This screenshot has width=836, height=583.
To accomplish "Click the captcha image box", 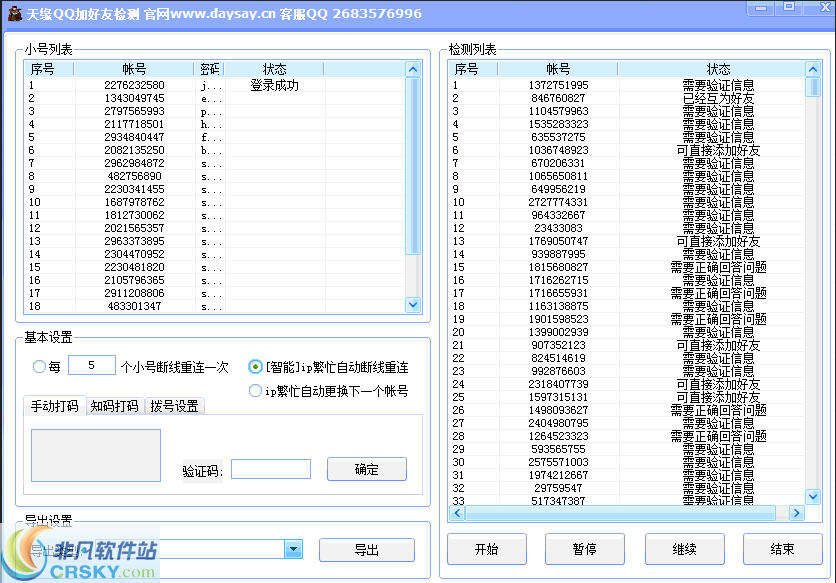I will click(x=96, y=456).
